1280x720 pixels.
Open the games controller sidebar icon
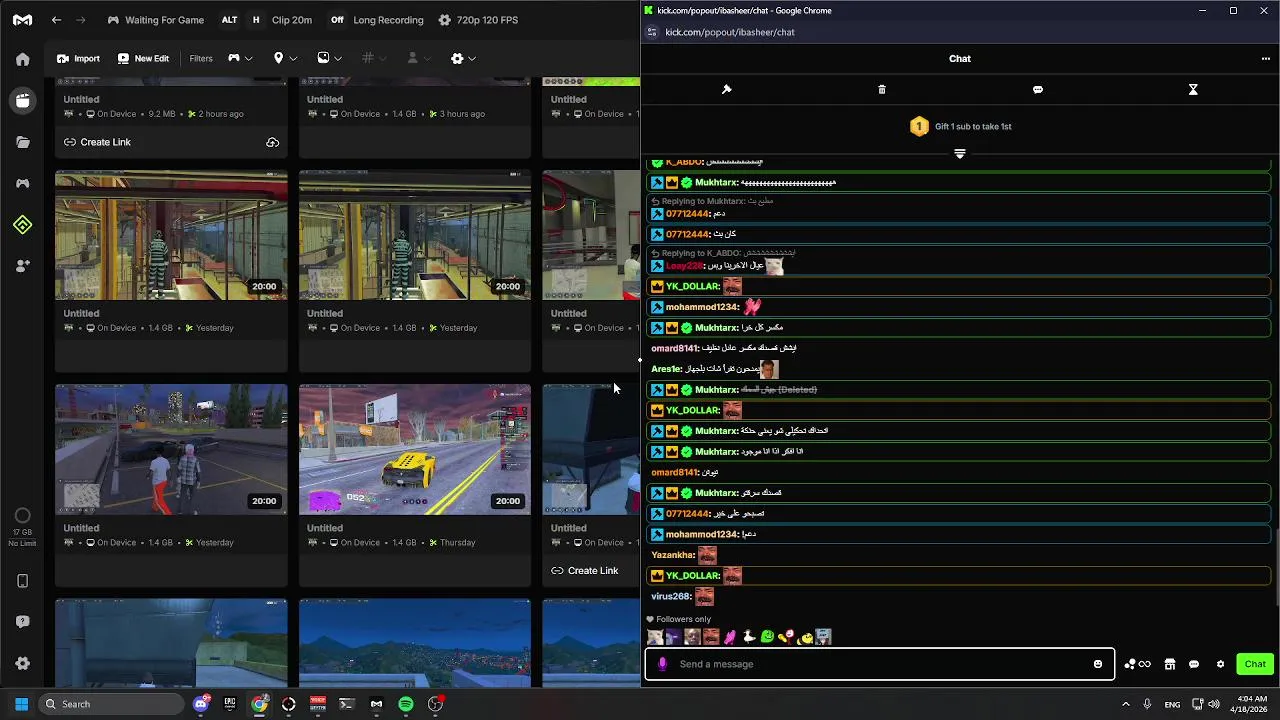[22, 183]
